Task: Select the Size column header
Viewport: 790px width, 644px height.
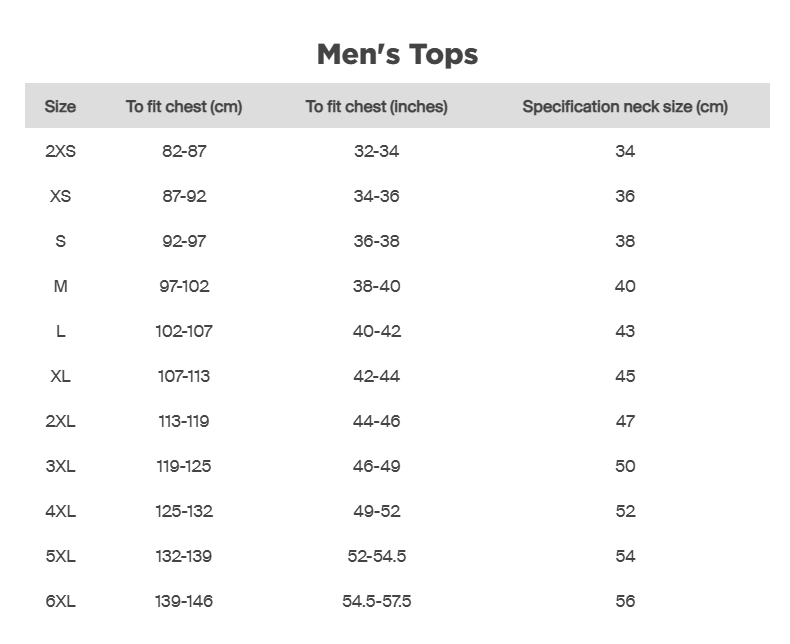Action: [60, 106]
